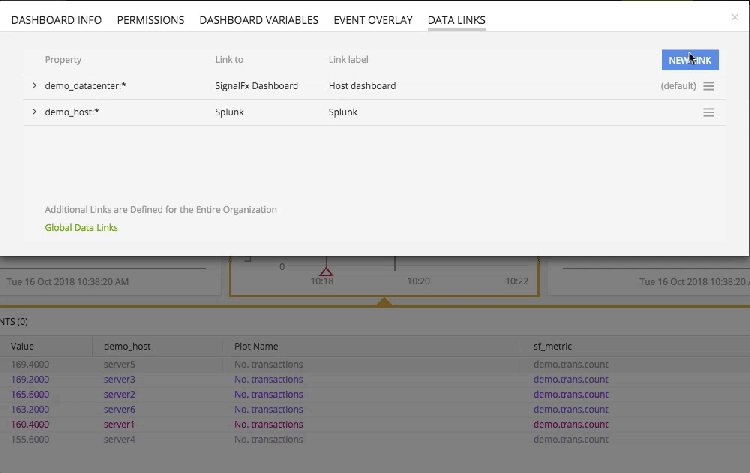Click the server1 demo_host cell
The image size is (750, 473).
(119, 424)
